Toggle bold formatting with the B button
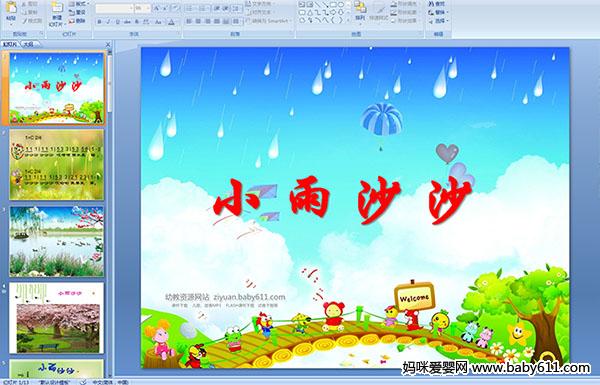Viewport: 600px width, 385px height. 99,22
